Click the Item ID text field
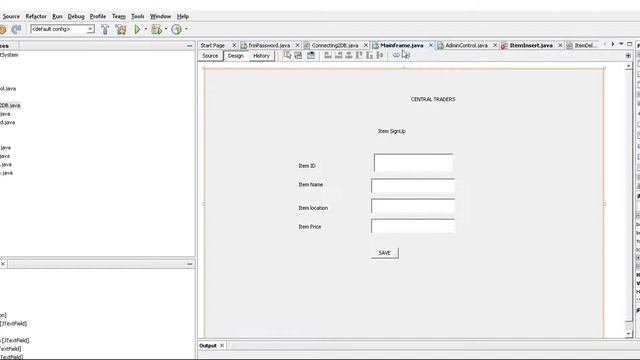This screenshot has width=640, height=360. (x=413, y=163)
